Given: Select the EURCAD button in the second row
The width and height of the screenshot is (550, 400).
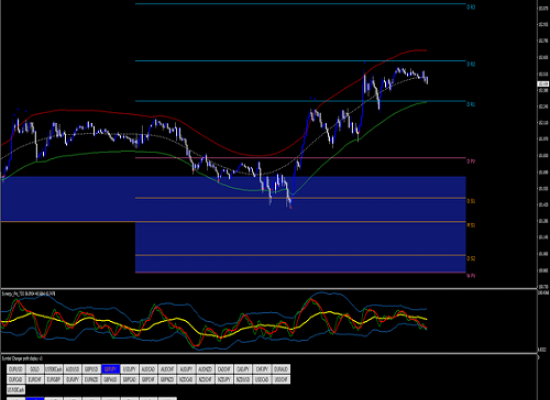Looking at the screenshot, I should pyautogui.click(x=16, y=380).
